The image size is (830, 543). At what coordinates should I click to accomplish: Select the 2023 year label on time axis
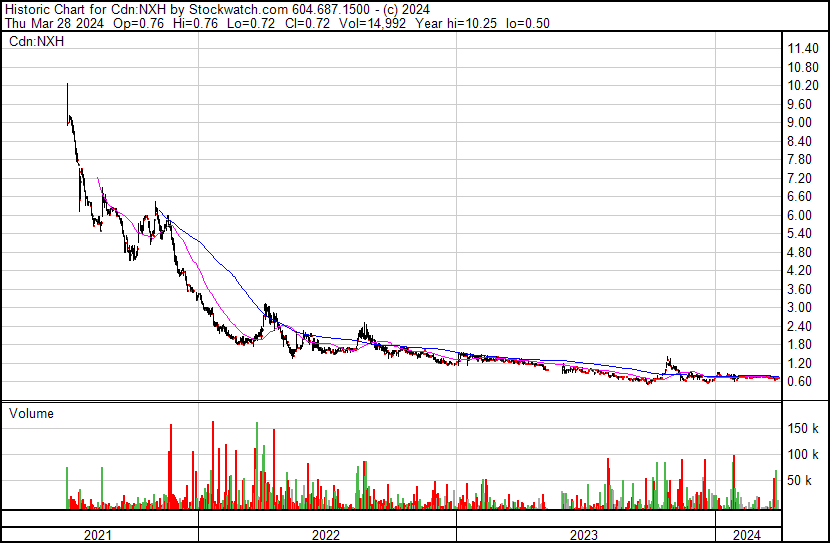click(584, 535)
